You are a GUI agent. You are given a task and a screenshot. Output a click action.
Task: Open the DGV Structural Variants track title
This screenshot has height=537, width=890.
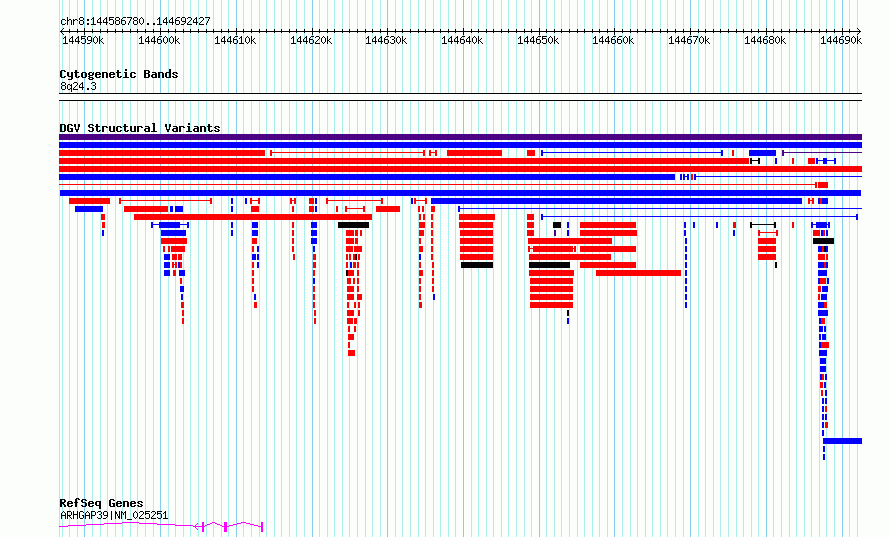140,128
